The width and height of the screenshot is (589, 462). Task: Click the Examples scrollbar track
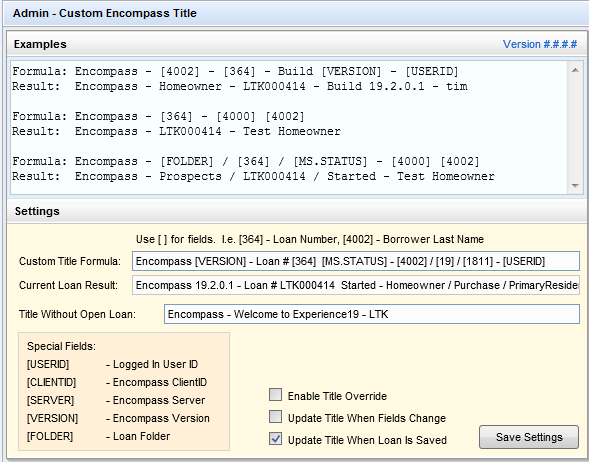pos(575,128)
